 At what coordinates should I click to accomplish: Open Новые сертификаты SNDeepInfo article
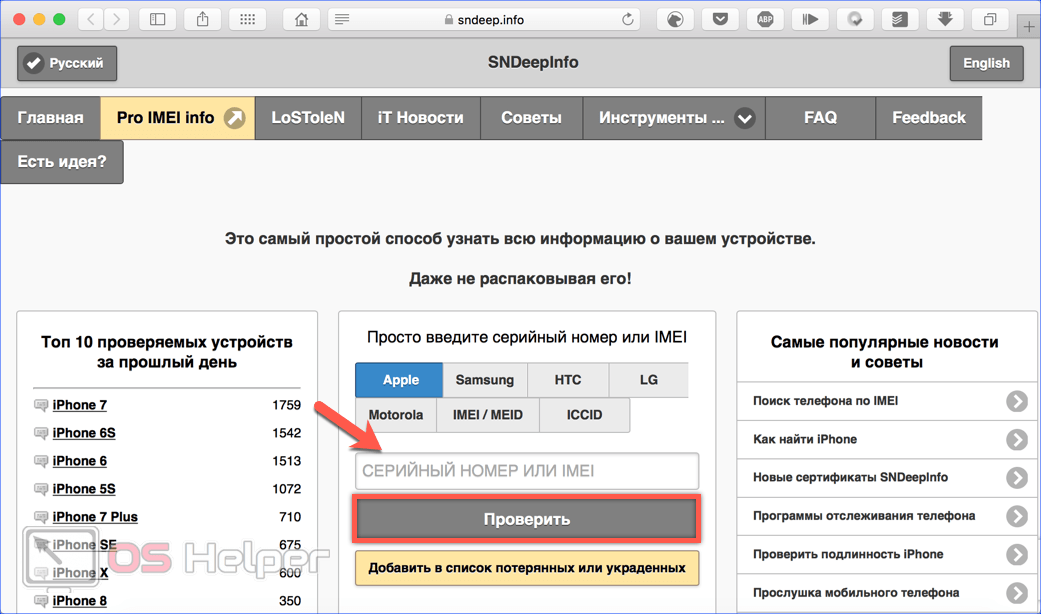(888, 477)
